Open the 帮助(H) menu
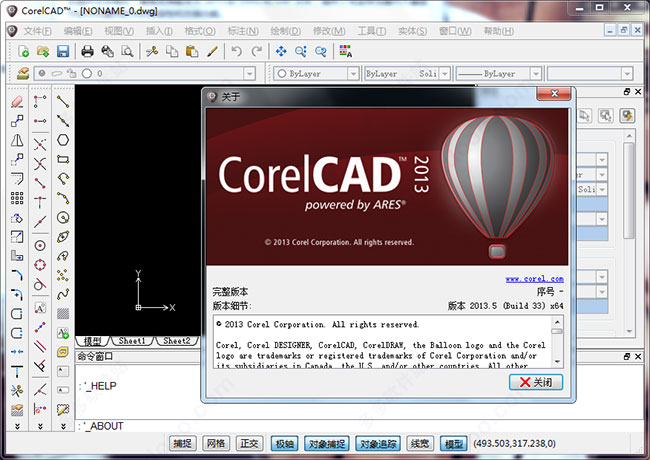The image size is (650, 460). tap(499, 31)
